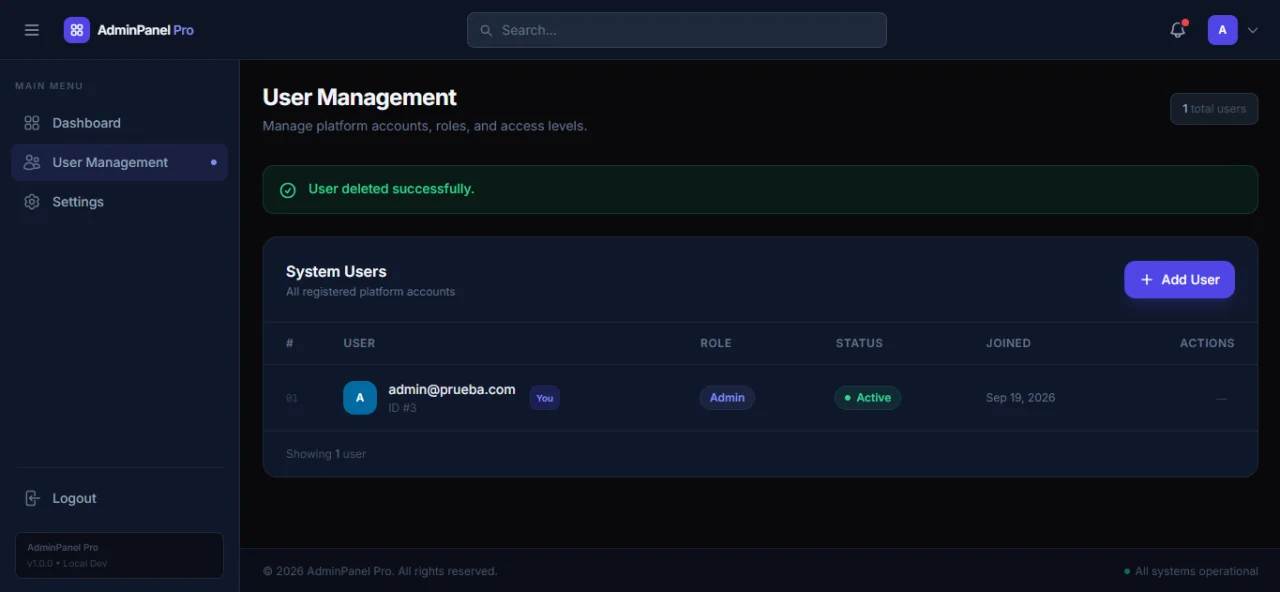Open Dashboard from the sidebar
The height and width of the screenshot is (592, 1280).
point(120,123)
